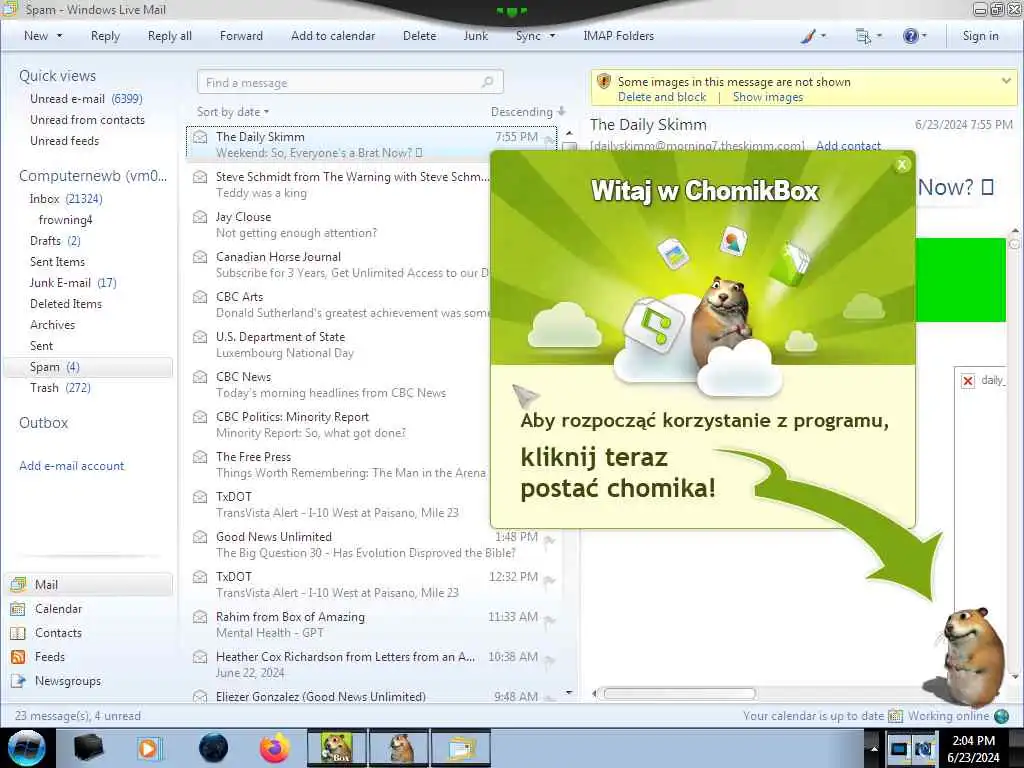The width and height of the screenshot is (1024, 768).
Task: Click envelope icon of CBC Arts message
Action: pyautogui.click(x=200, y=296)
